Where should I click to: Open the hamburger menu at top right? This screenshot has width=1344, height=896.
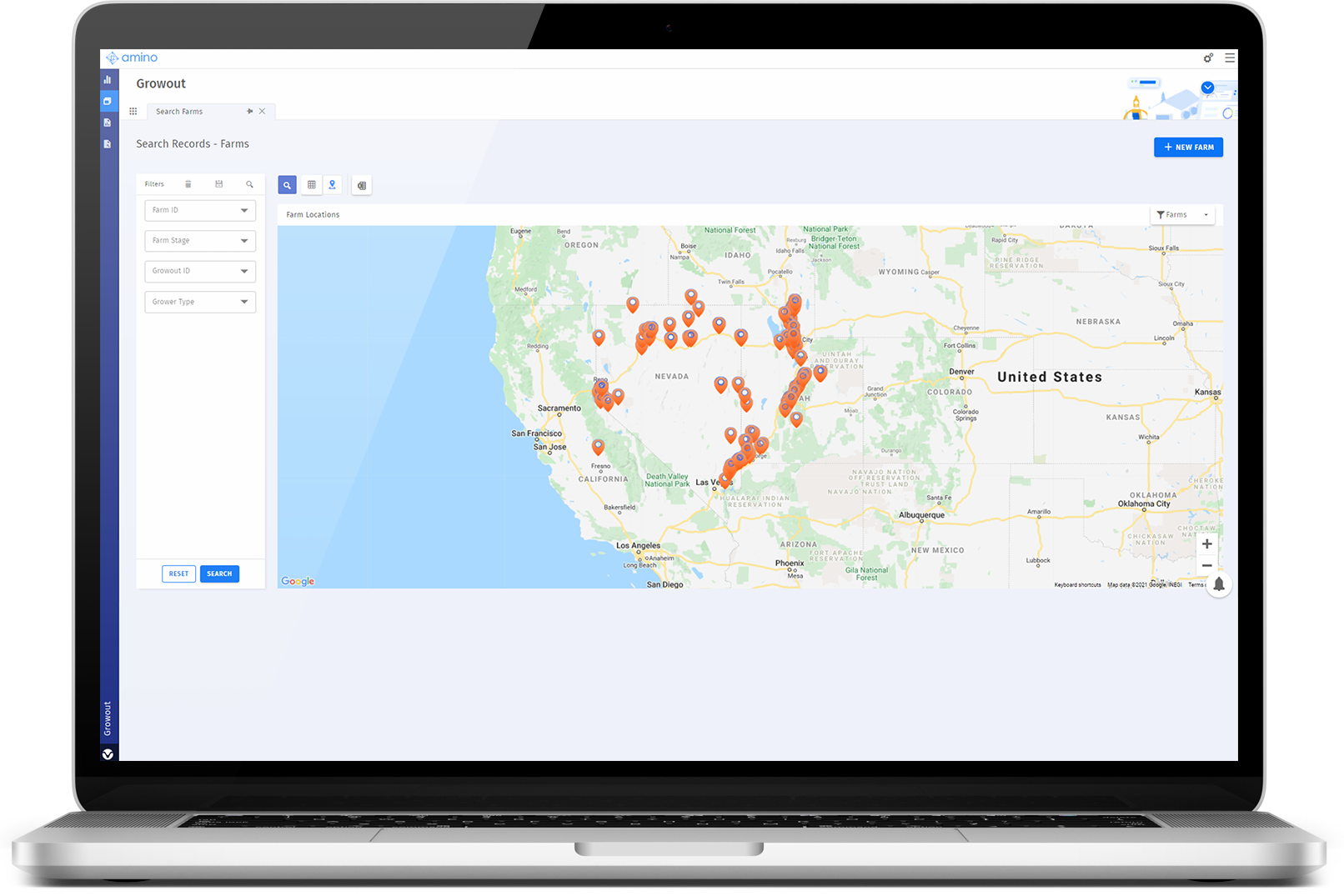[1230, 58]
